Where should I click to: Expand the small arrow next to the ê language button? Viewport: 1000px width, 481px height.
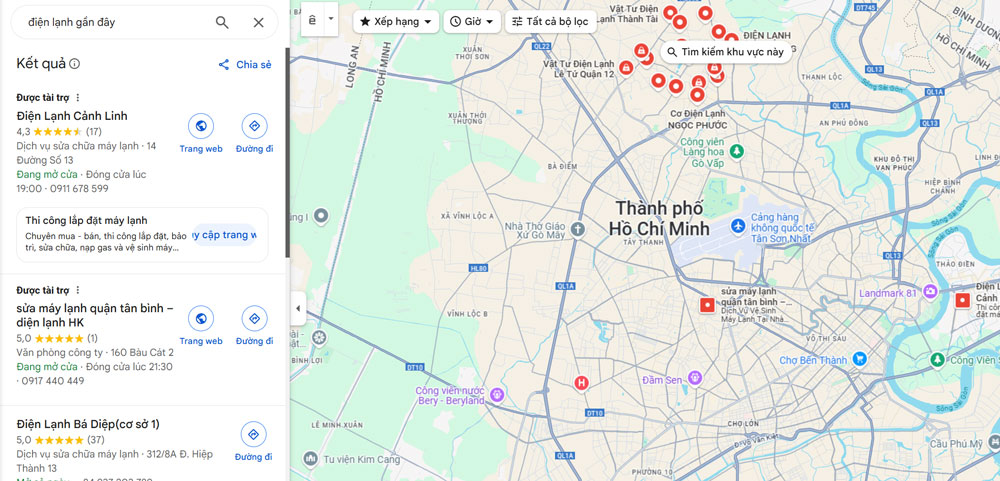pyautogui.click(x=330, y=19)
